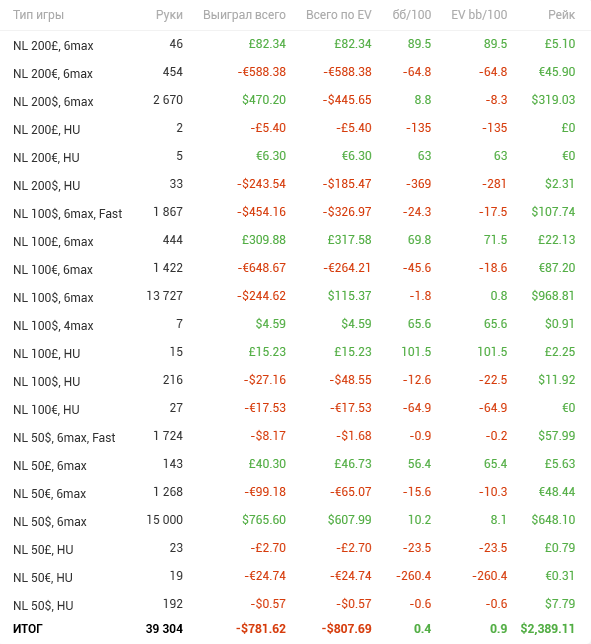Sort by the Тип игры column header
The image size is (591, 644).
[38, 15]
